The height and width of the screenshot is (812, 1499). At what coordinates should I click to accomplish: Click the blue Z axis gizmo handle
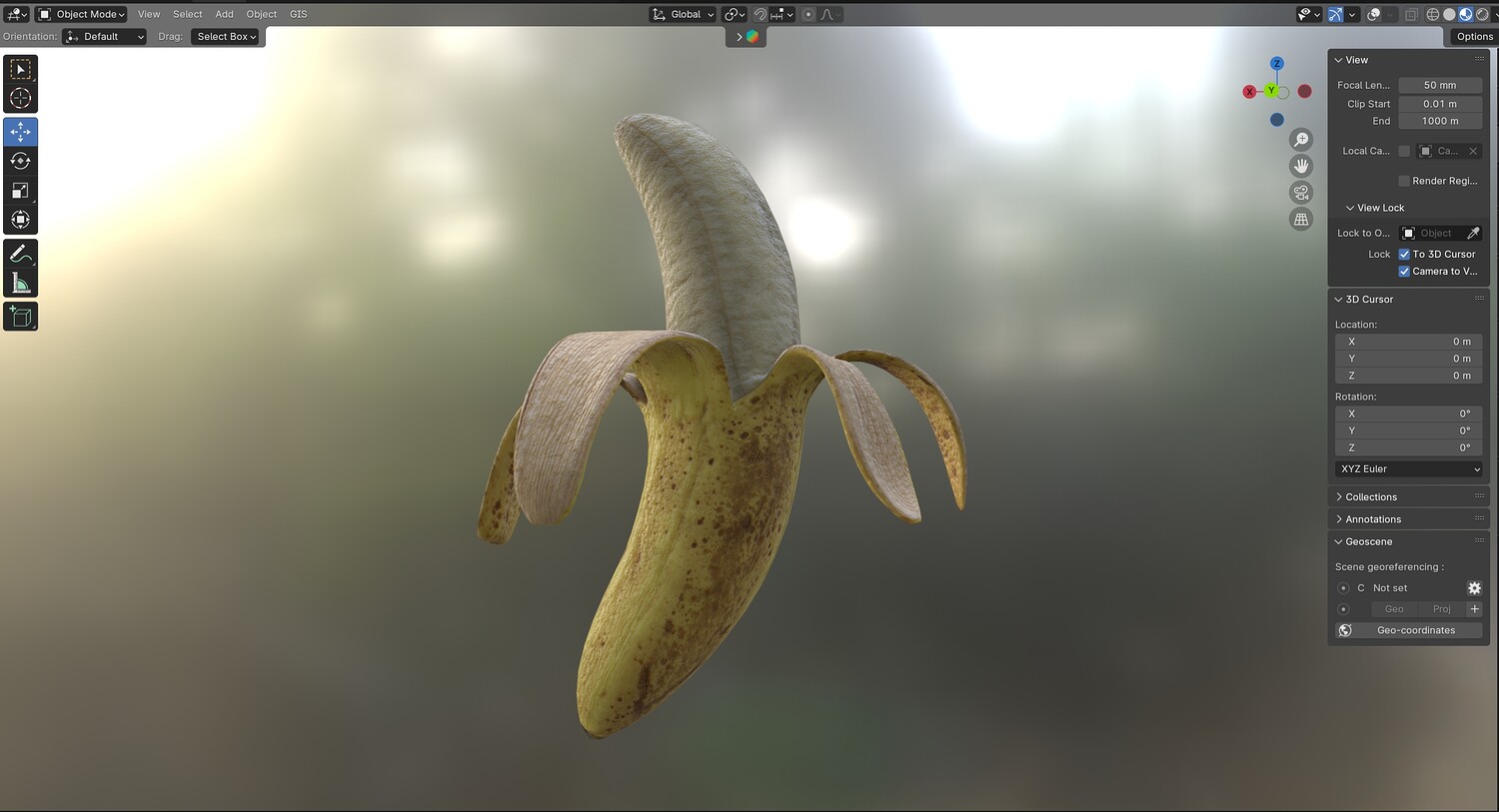(x=1276, y=64)
